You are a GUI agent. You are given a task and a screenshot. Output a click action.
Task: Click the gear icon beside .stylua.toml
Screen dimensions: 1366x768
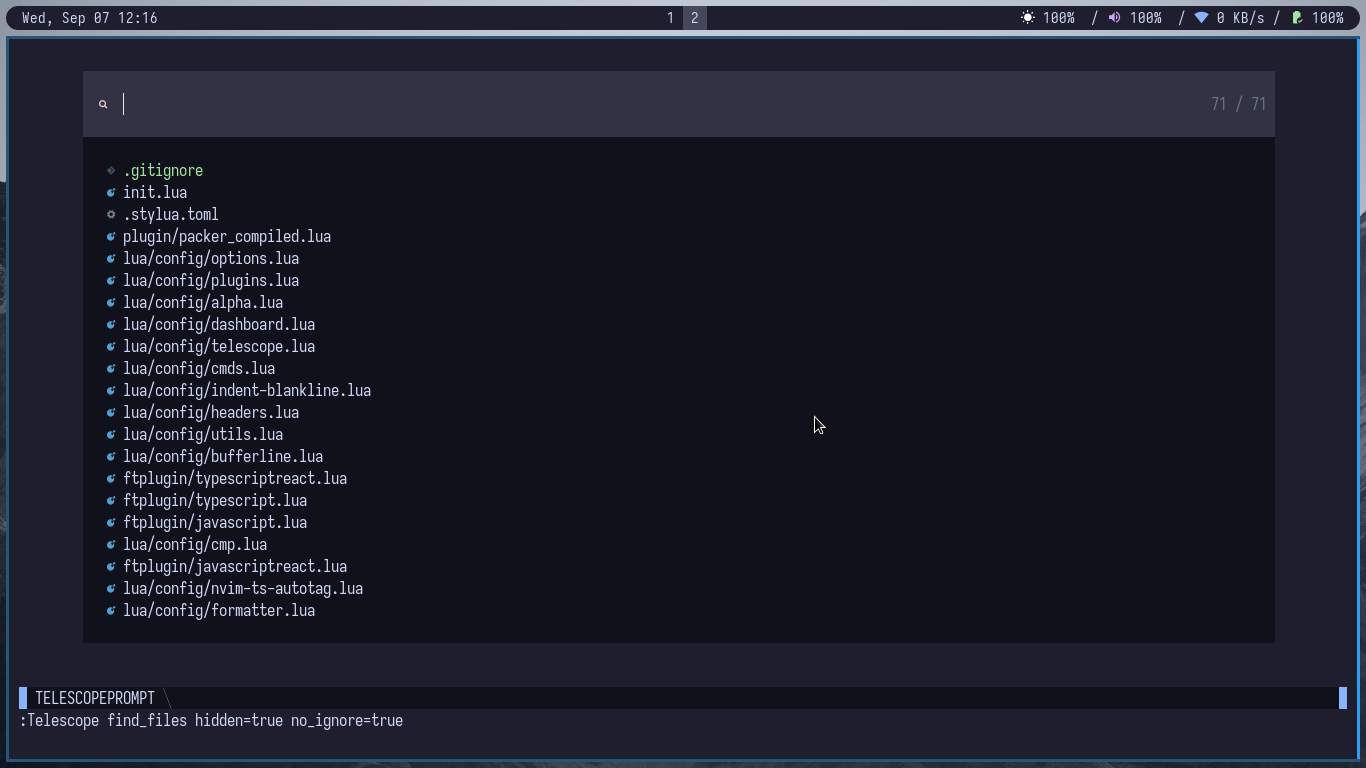coord(111,214)
